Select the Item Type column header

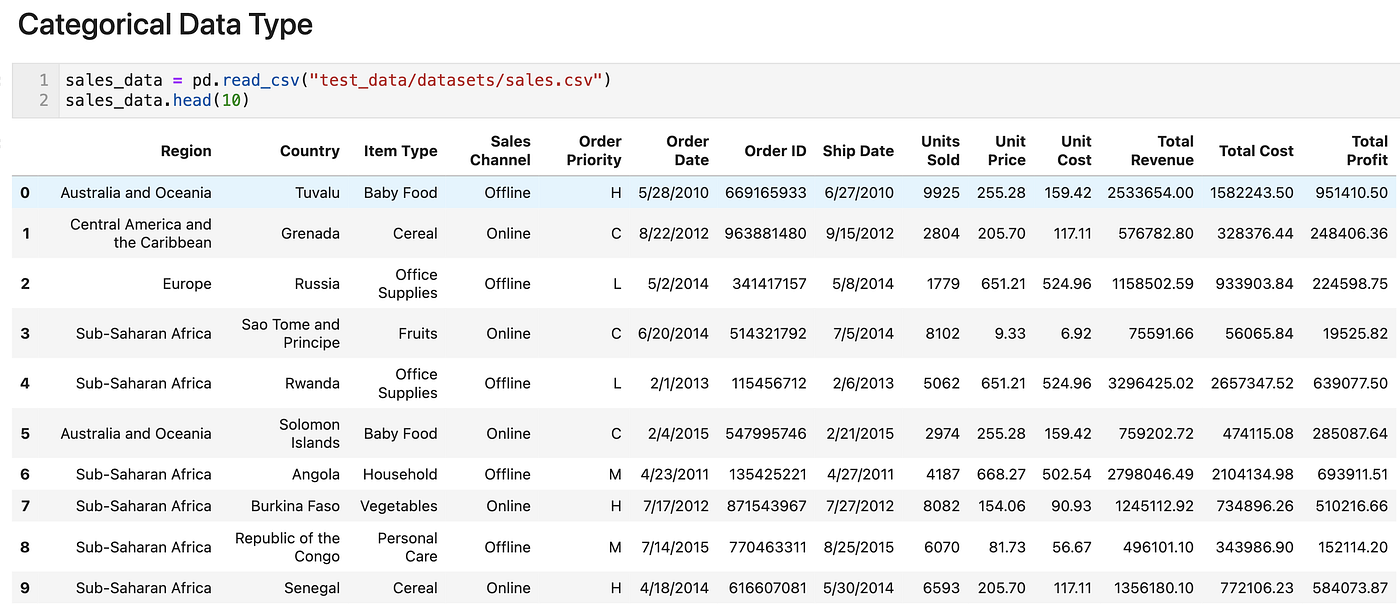(401, 151)
